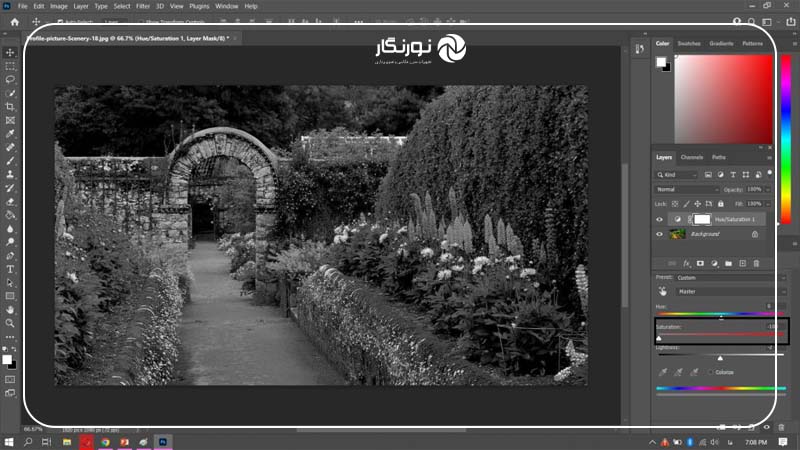
Task: Click the Saturation slider handle
Action: pos(659,338)
